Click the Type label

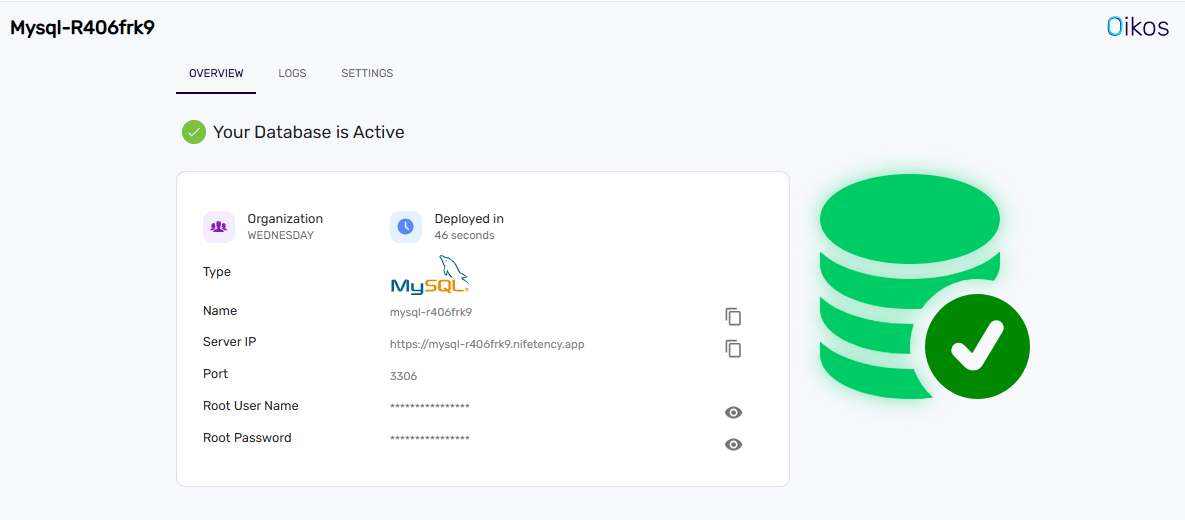point(217,272)
